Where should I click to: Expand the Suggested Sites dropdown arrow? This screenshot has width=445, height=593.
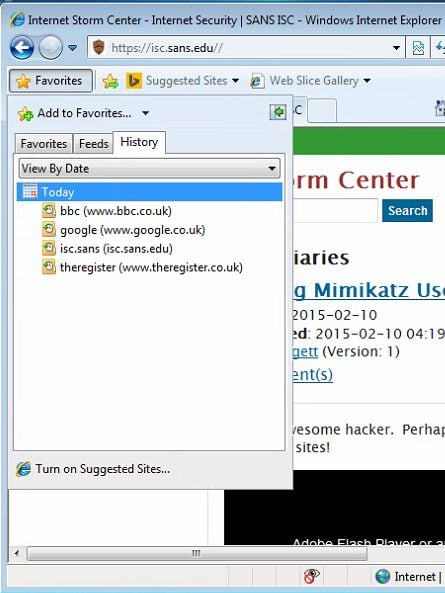click(235, 81)
